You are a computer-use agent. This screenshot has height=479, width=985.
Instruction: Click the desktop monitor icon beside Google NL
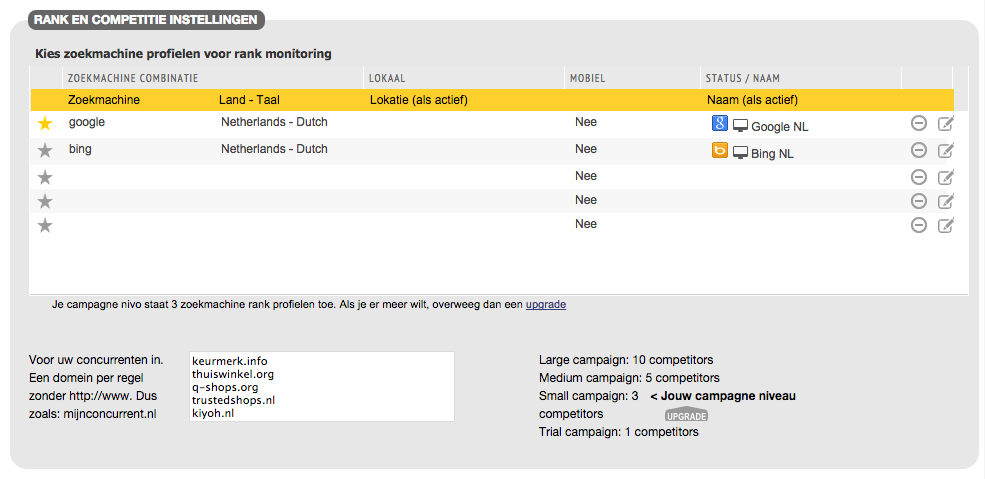740,126
